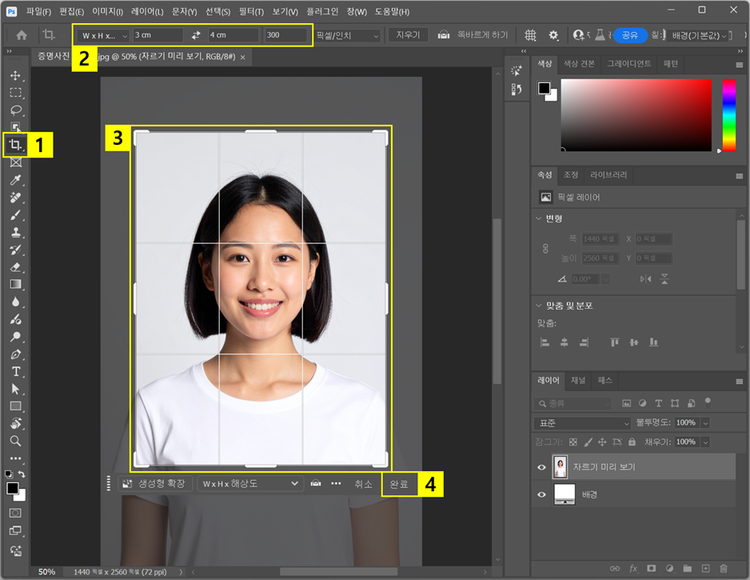
Task: Click the 취소 button to cancel crop
Action: (x=363, y=484)
